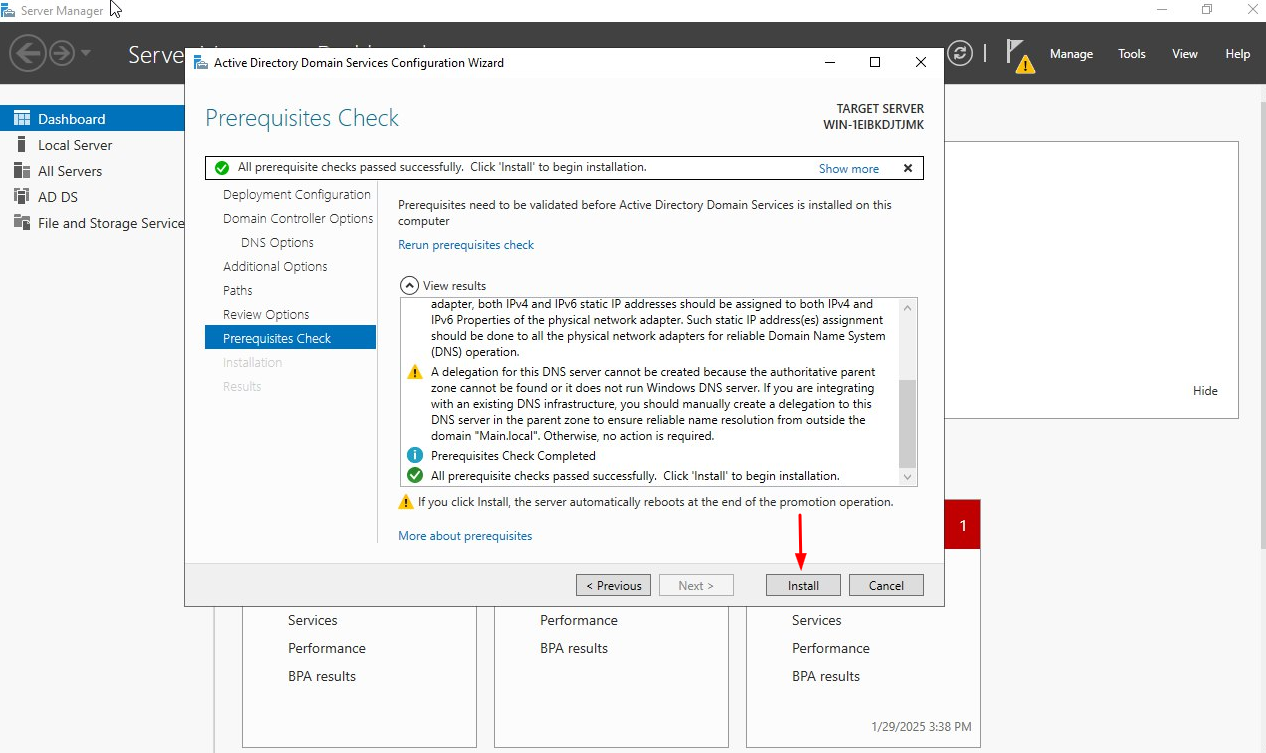1266x753 pixels.
Task: Go forward in Server Manager navigation
Action: click(x=62, y=53)
